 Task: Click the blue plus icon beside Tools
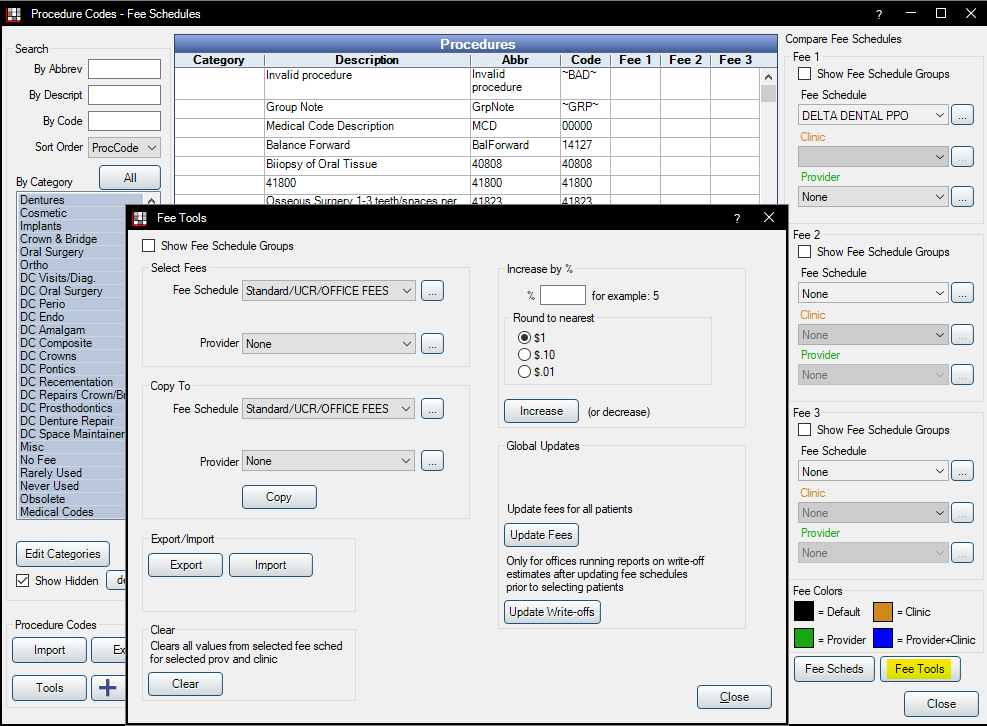(x=108, y=688)
